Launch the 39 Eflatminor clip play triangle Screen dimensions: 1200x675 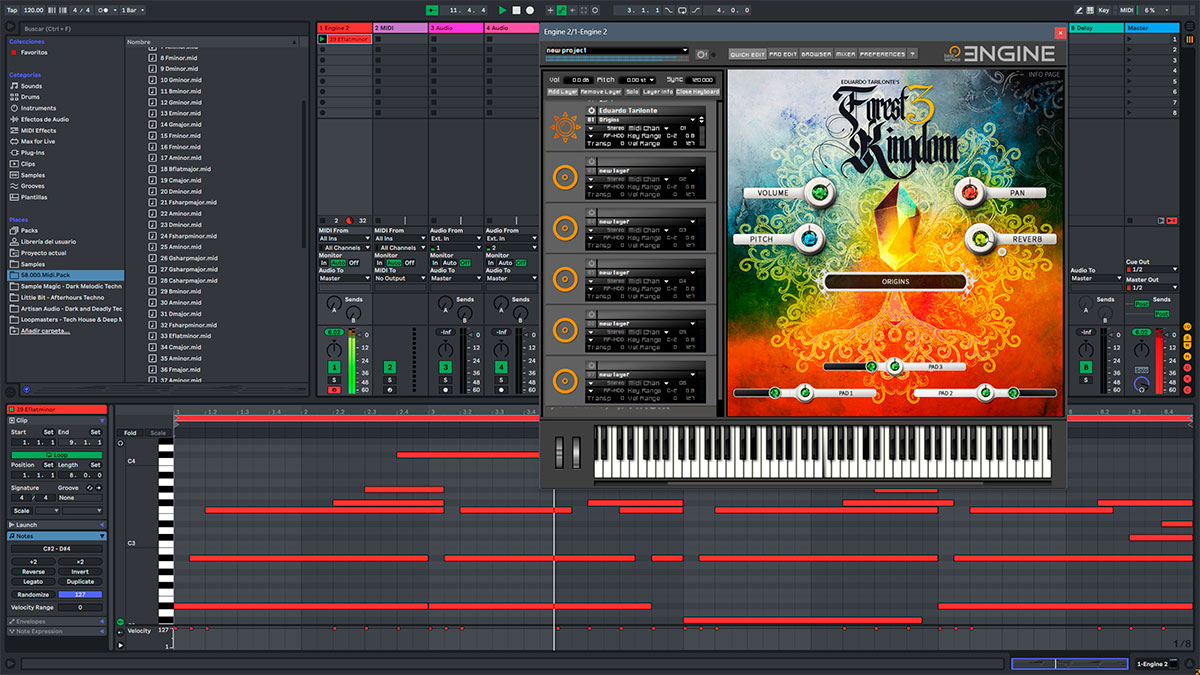[x=322, y=39]
